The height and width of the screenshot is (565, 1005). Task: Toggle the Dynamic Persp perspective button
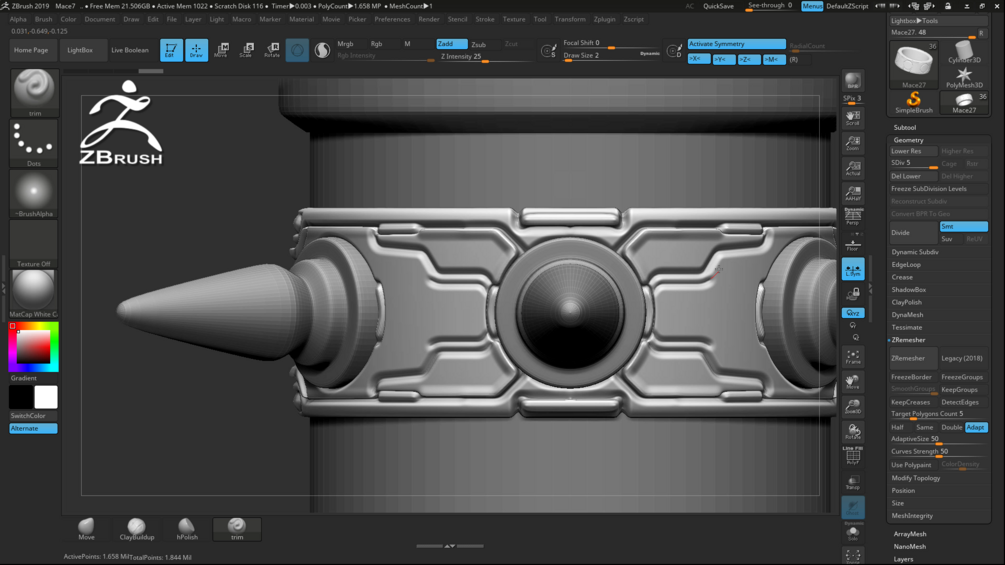tap(852, 217)
